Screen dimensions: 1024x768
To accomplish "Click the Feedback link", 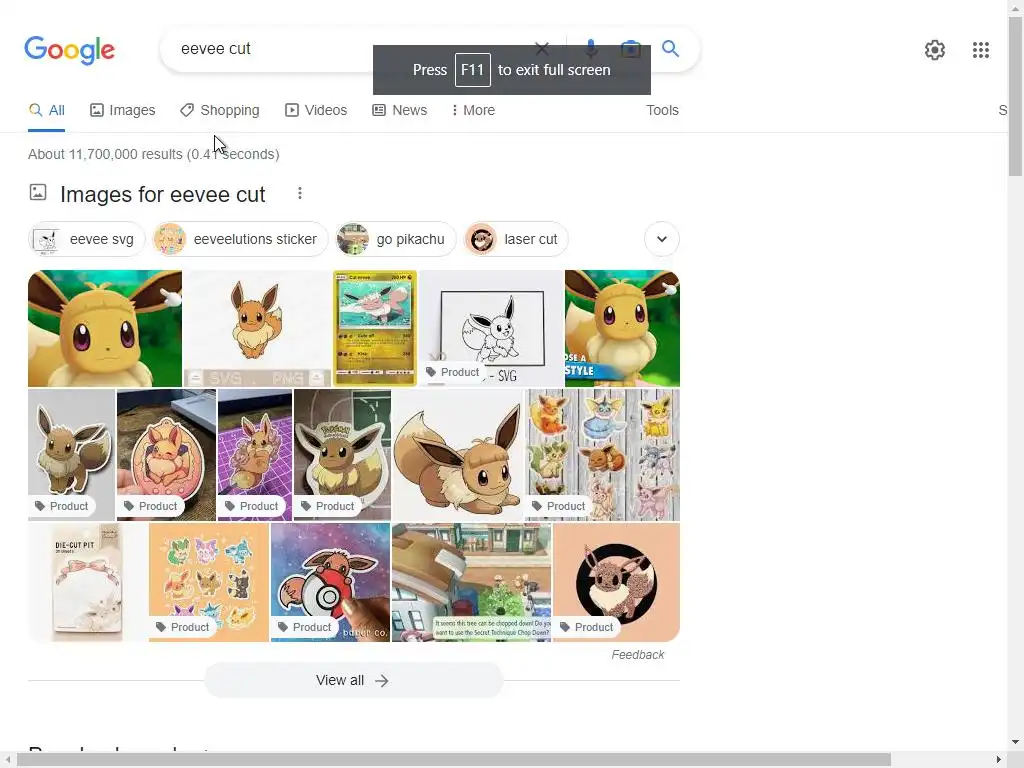I will click(637, 654).
